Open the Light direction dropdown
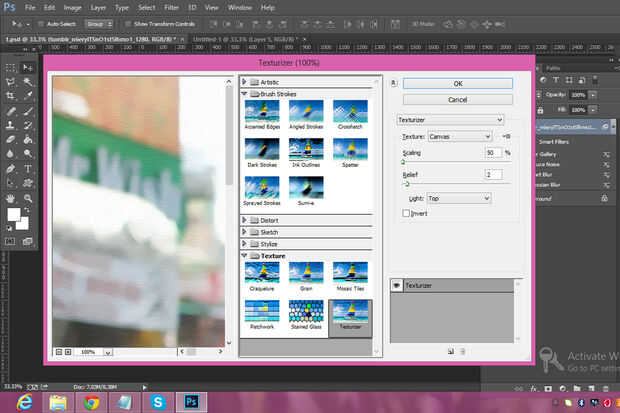Image resolution: width=620 pixels, height=413 pixels. pos(458,198)
